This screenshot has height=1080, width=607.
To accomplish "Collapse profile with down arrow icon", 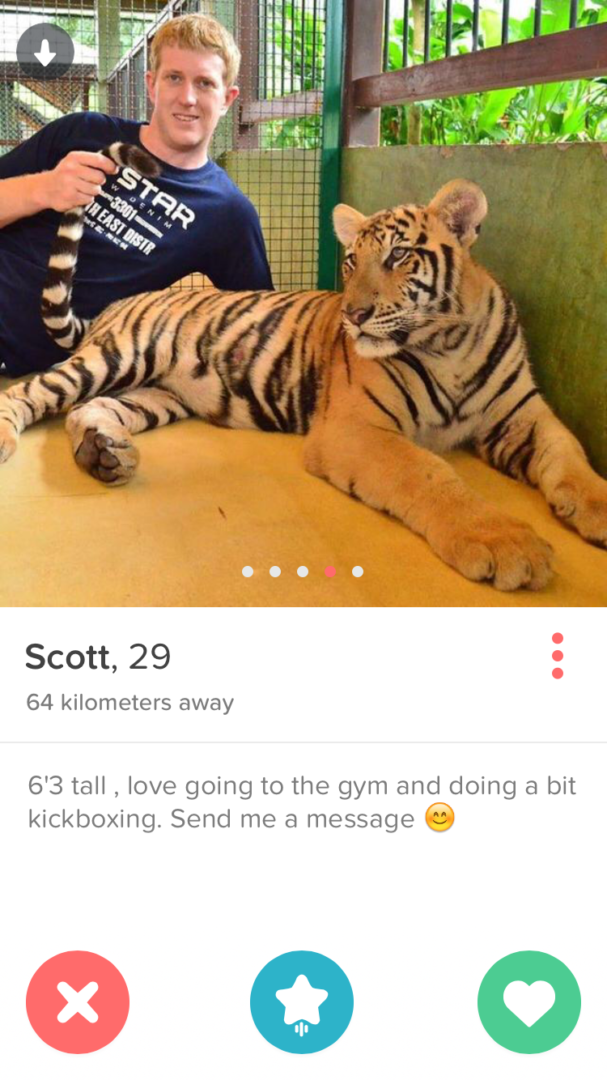I will tap(45, 52).
